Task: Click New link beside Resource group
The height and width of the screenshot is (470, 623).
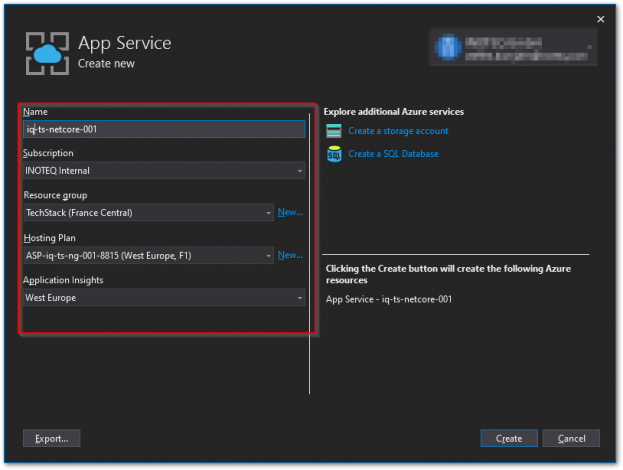Action: [290, 213]
